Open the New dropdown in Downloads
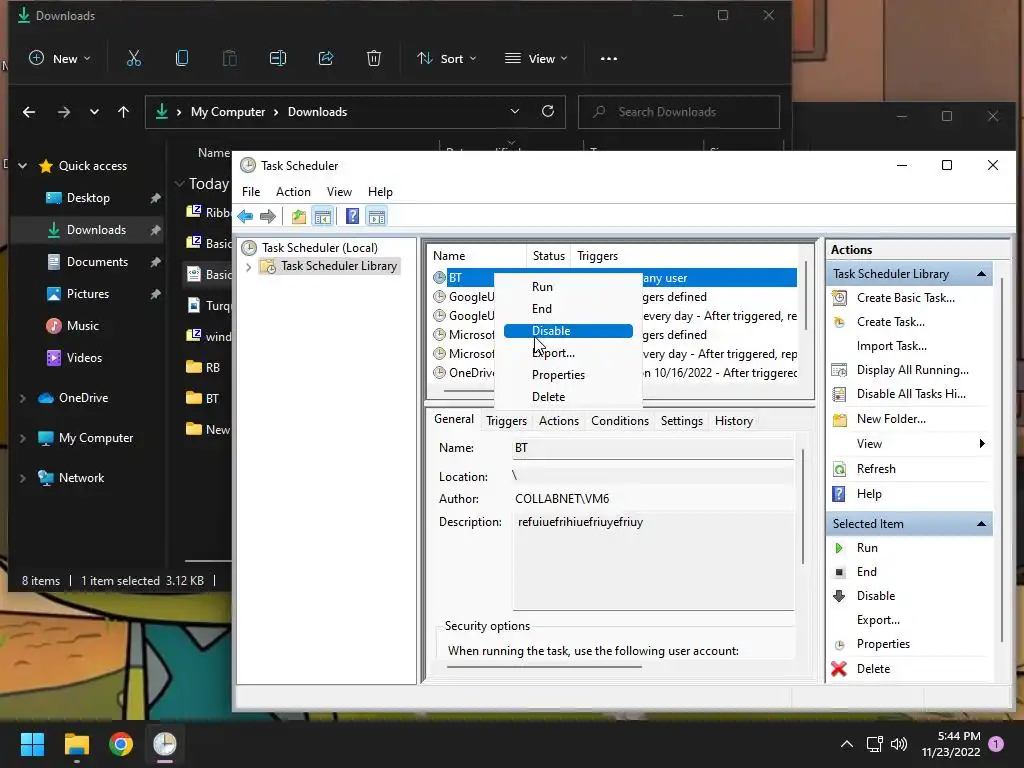1024x768 pixels. click(x=60, y=59)
